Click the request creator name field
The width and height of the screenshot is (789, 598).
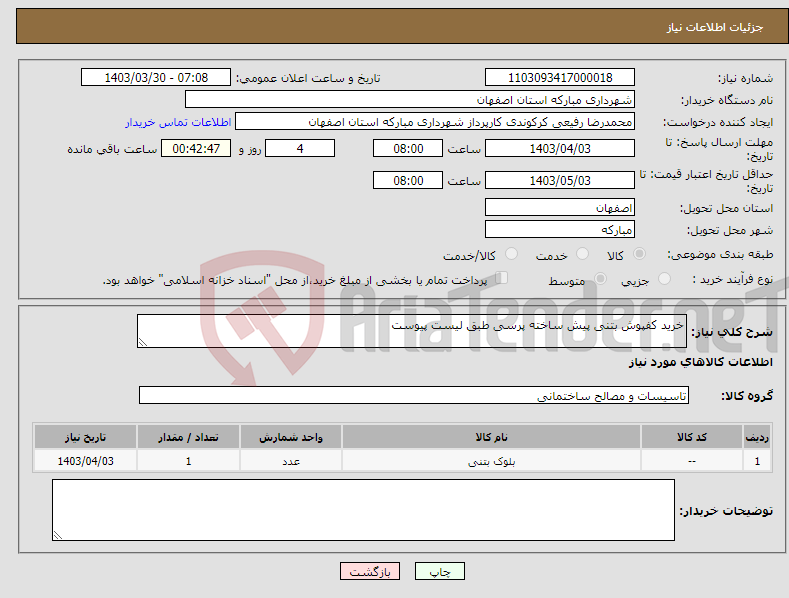(435, 121)
